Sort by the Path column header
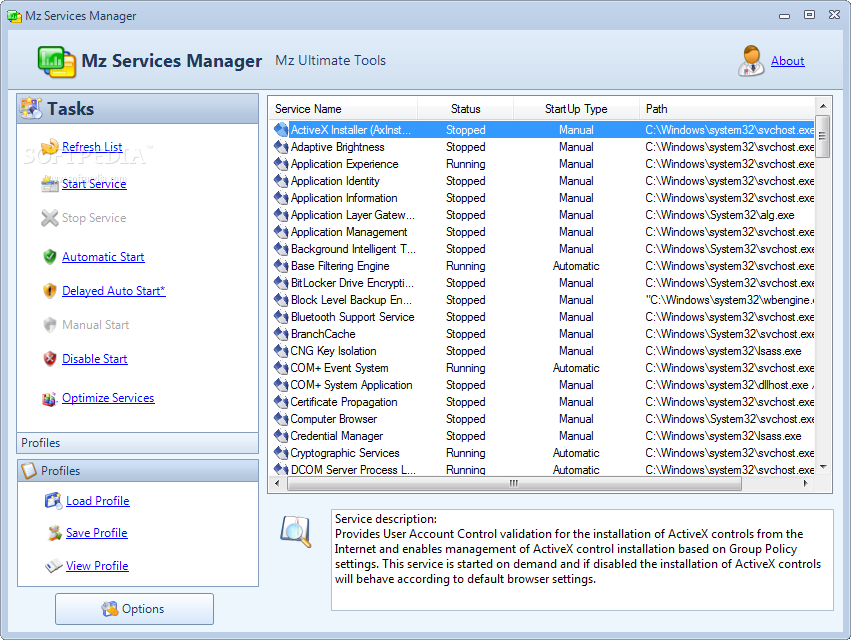851x640 pixels. [727, 109]
